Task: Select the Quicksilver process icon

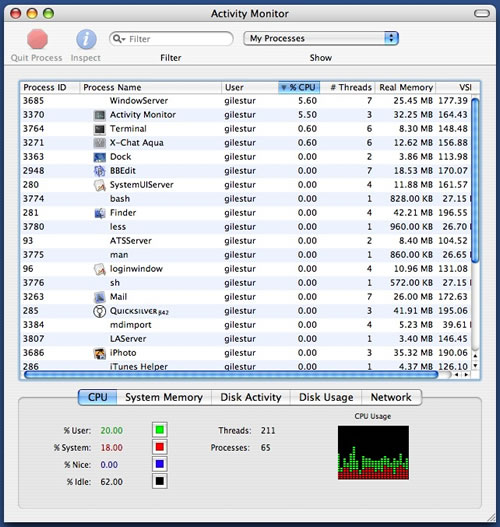Action: (99, 311)
